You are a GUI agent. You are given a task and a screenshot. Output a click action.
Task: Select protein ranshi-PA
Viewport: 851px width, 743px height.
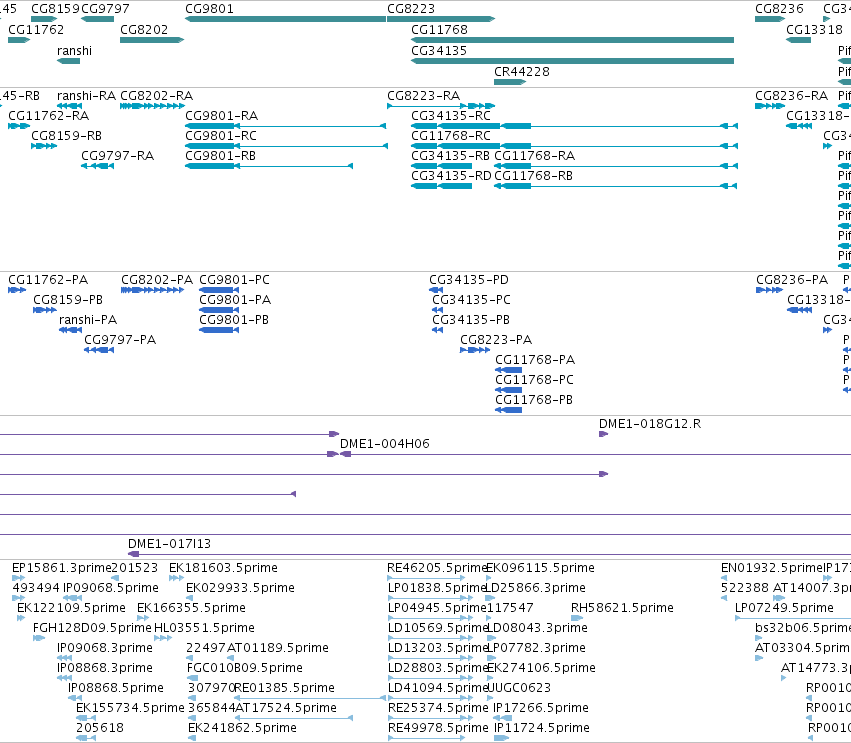[88, 320]
